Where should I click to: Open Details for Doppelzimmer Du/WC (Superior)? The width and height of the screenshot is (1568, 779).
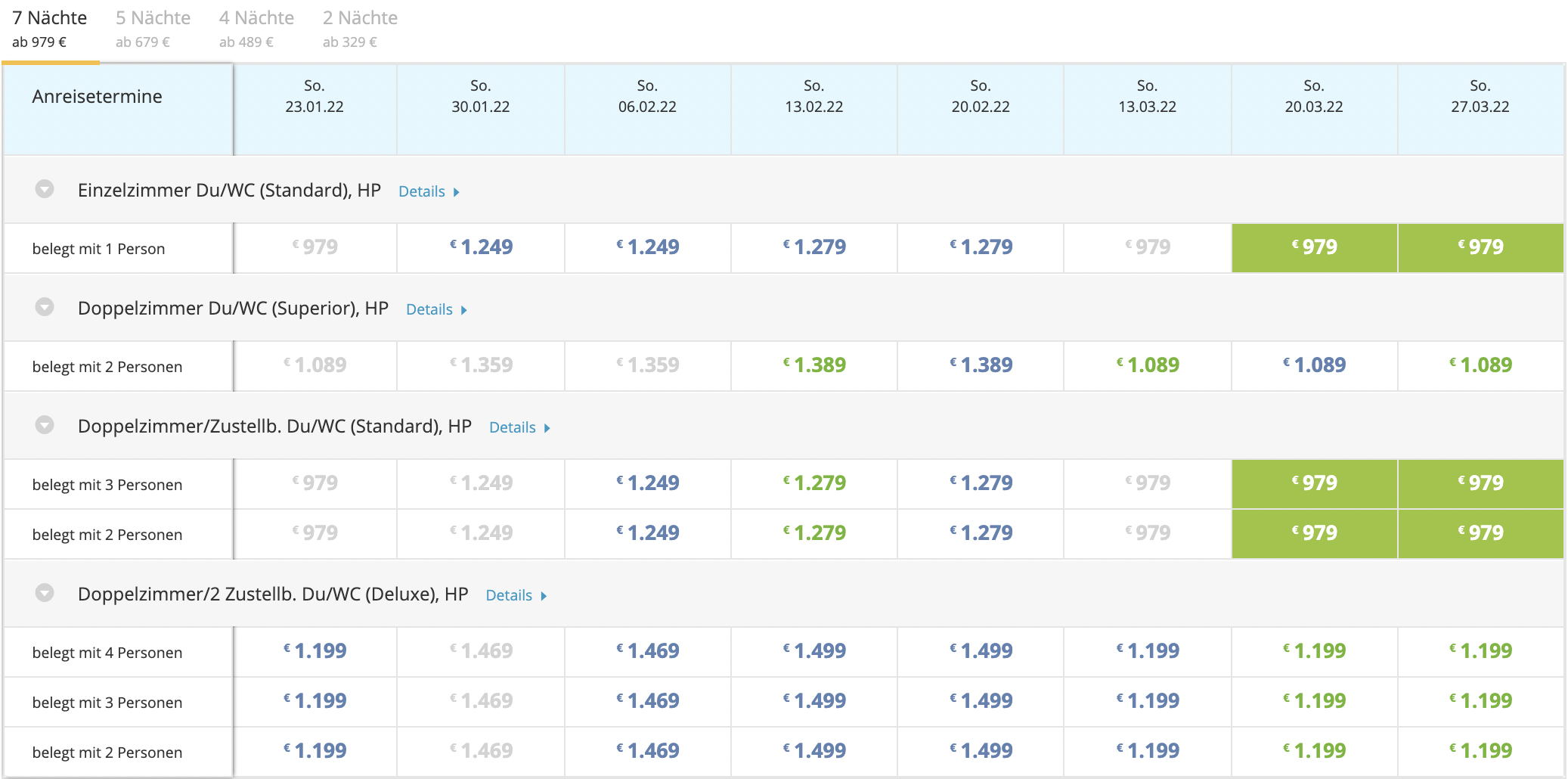436,309
